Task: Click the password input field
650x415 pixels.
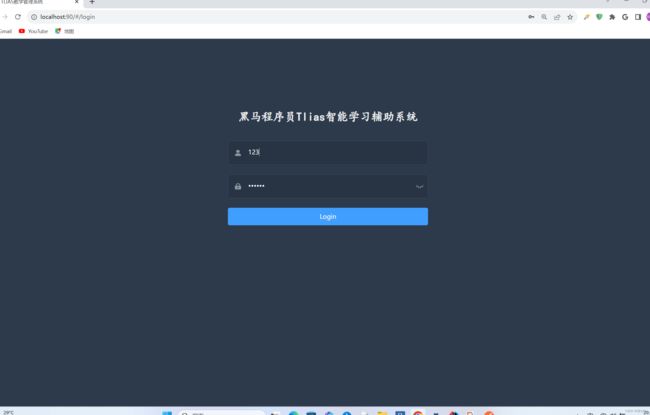Action: pos(327,186)
